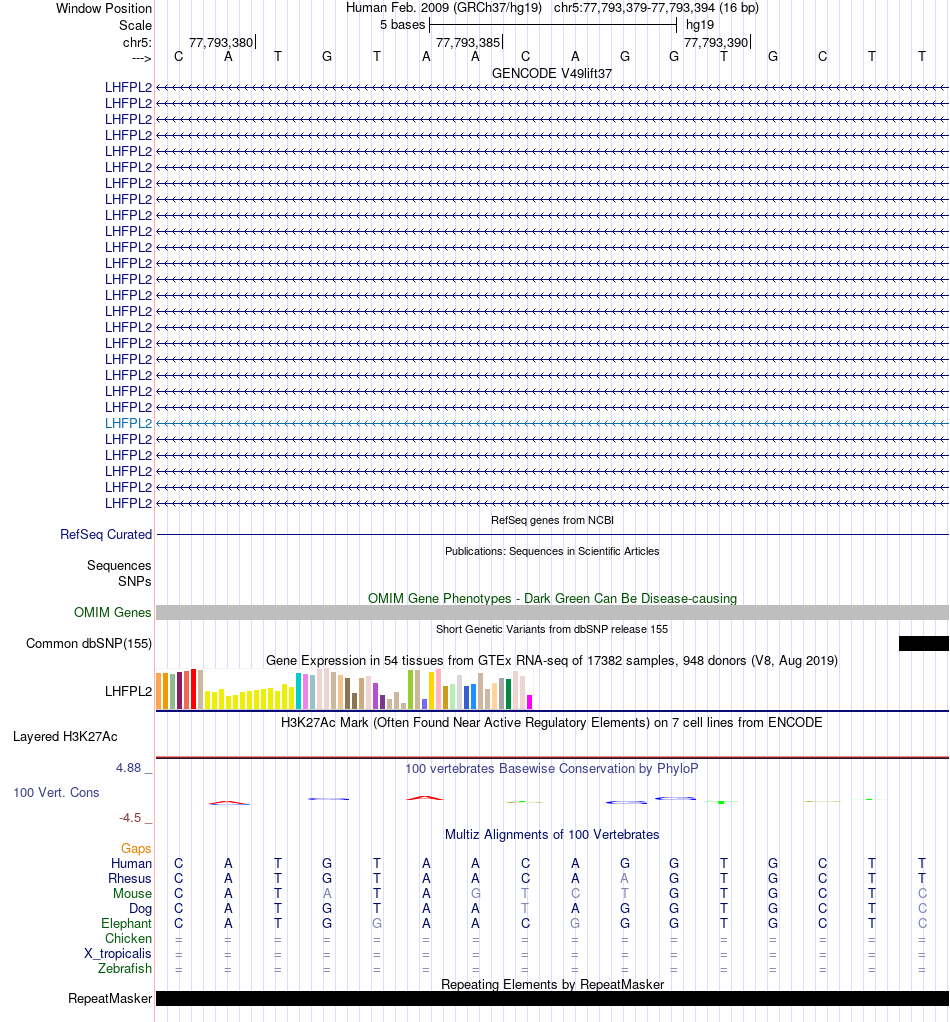
Task: Click the Rhesus alignment row label
Action: pos(130,879)
